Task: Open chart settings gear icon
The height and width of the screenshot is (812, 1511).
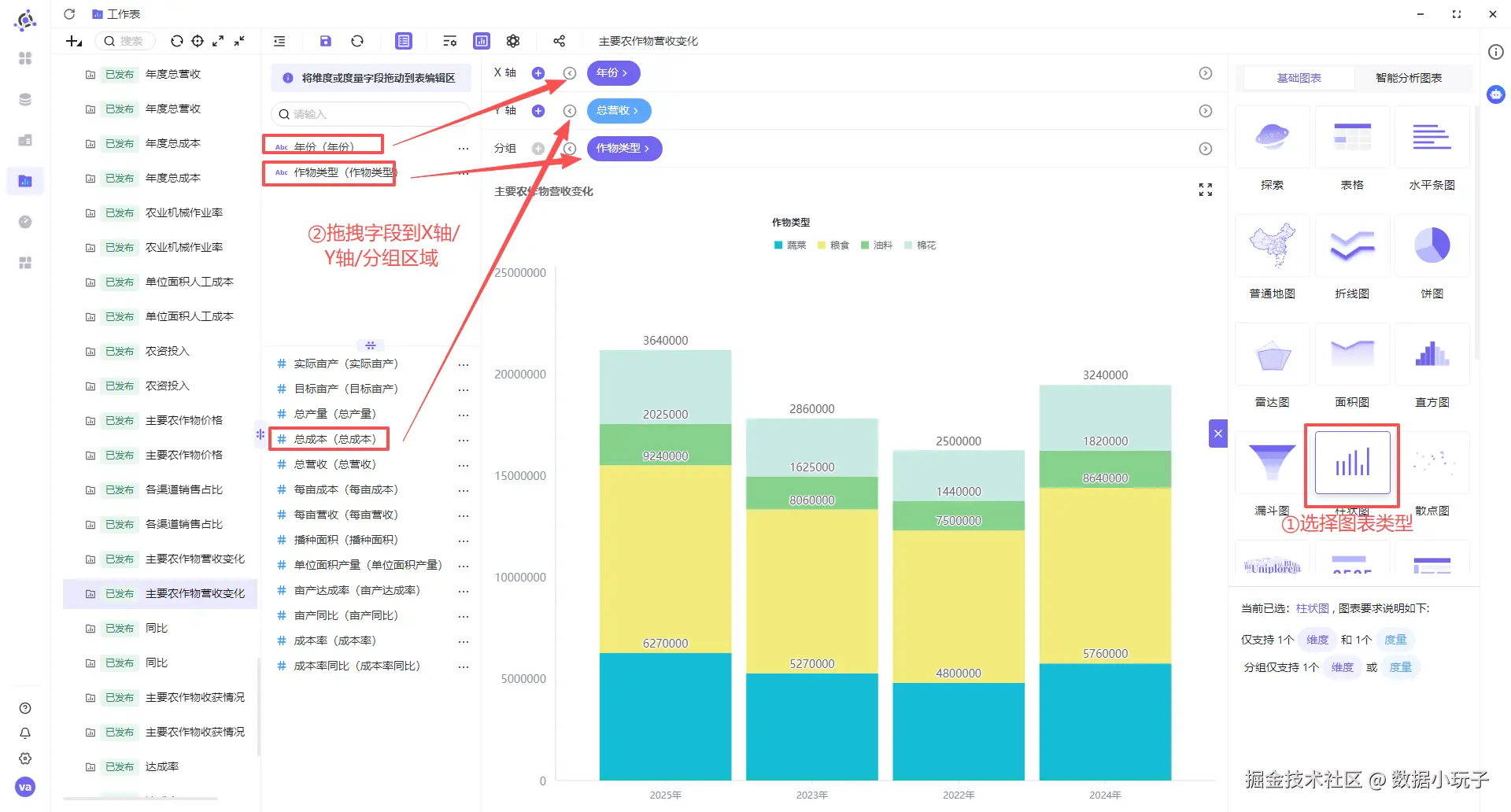Action: click(x=513, y=41)
